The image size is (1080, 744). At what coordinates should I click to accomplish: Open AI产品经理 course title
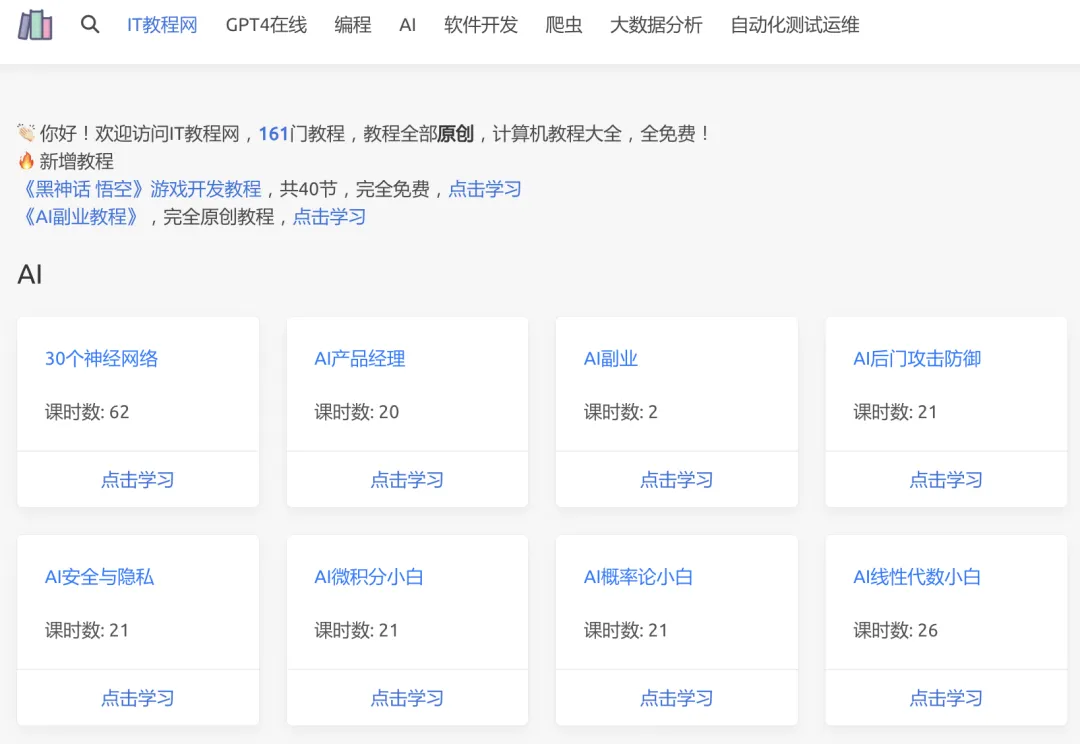(x=360, y=359)
